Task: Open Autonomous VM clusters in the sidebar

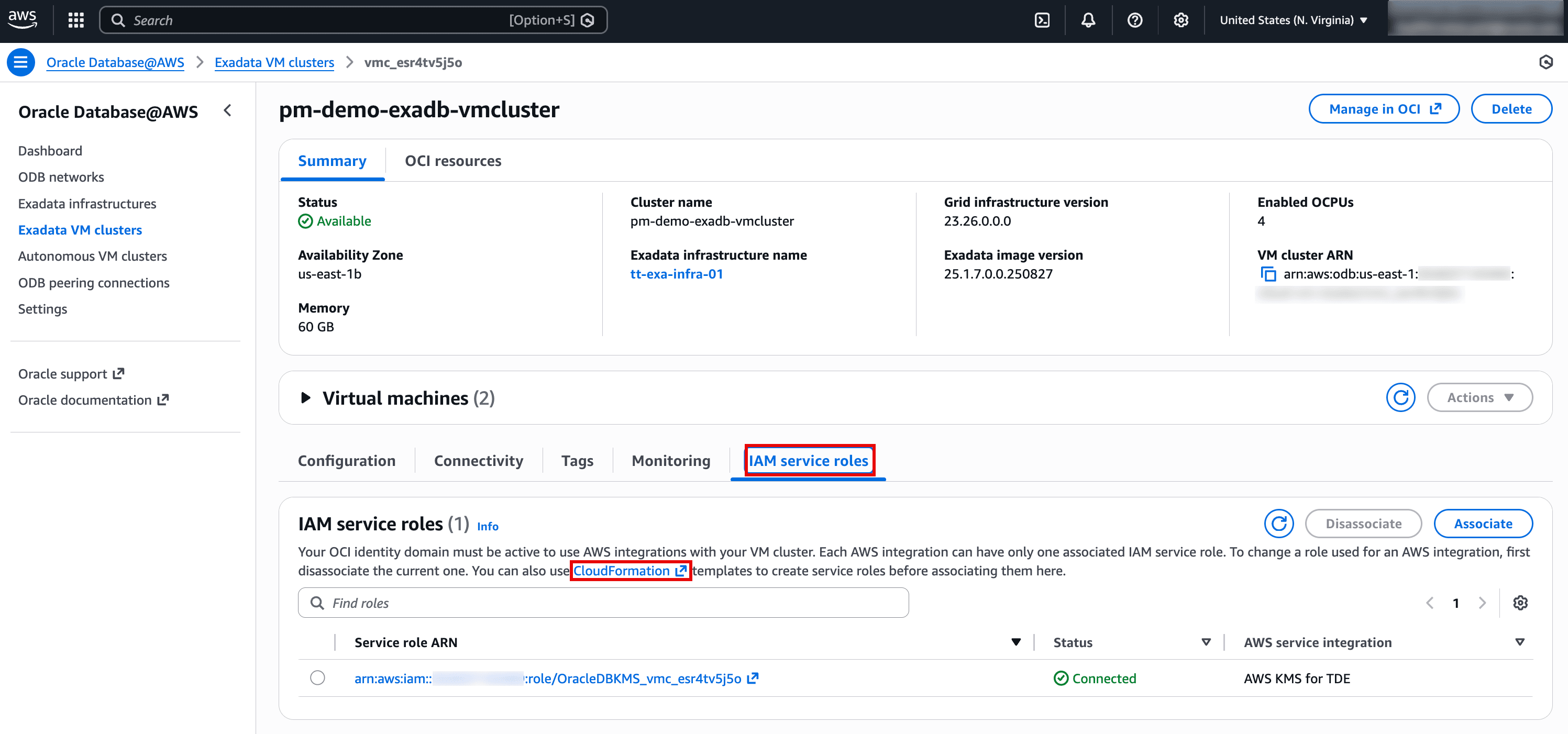Action: point(93,256)
